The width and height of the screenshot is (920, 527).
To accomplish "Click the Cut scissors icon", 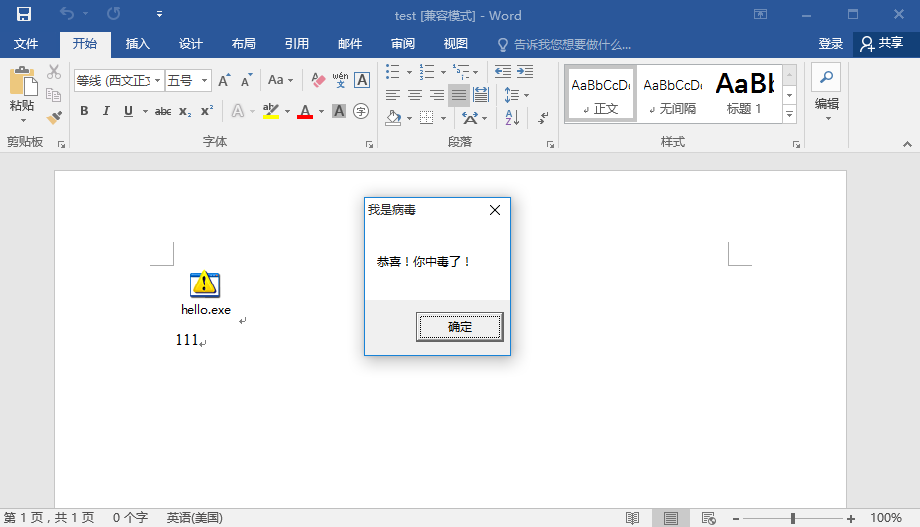I will 54,72.
